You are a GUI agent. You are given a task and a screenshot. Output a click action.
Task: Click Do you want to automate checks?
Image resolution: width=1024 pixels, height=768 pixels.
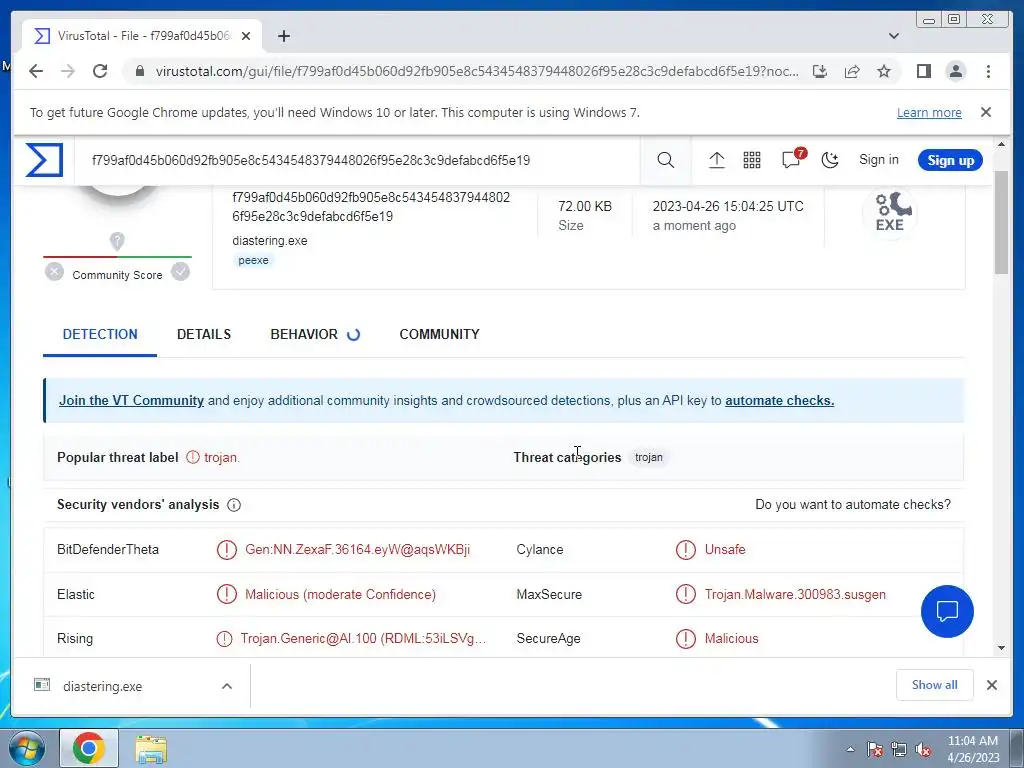coord(853,504)
